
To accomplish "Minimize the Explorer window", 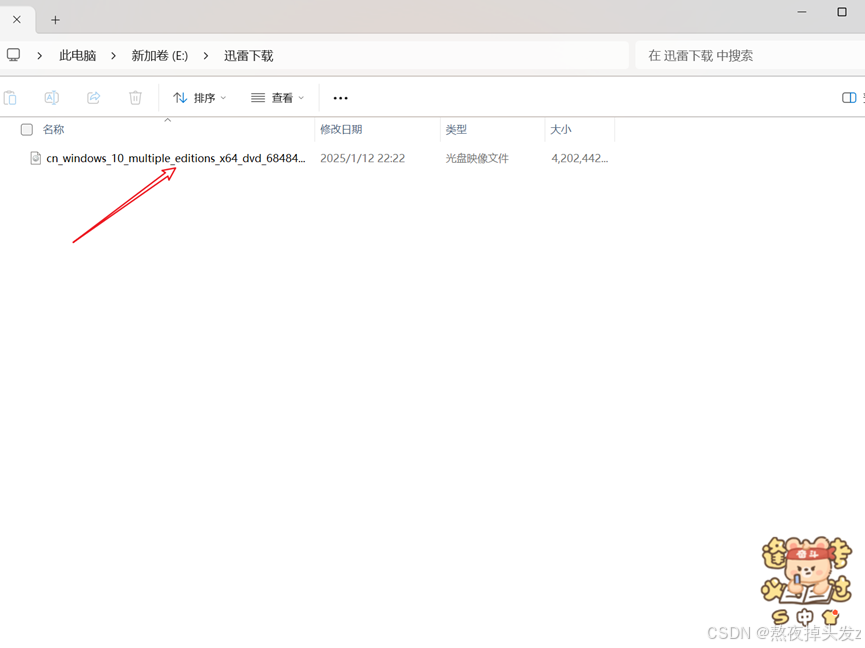I will pyautogui.click(x=802, y=12).
